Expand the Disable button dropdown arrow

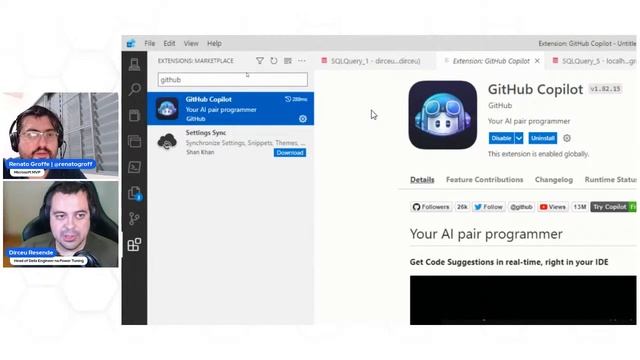pos(519,138)
